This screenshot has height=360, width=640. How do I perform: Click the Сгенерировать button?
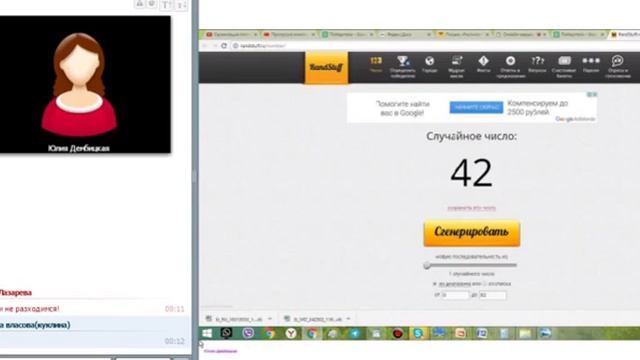(x=471, y=233)
